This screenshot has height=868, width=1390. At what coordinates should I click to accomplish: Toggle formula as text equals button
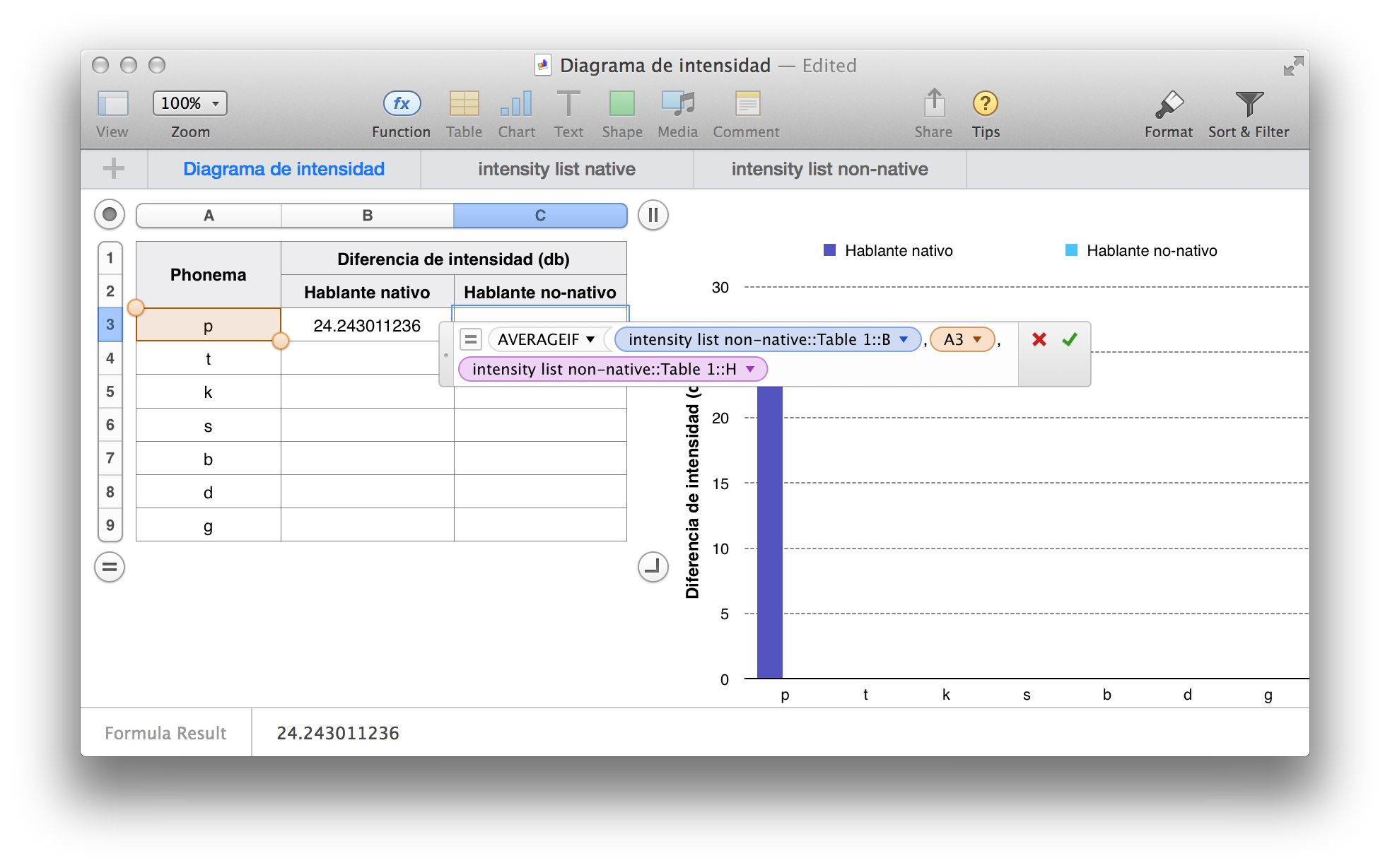[470, 339]
